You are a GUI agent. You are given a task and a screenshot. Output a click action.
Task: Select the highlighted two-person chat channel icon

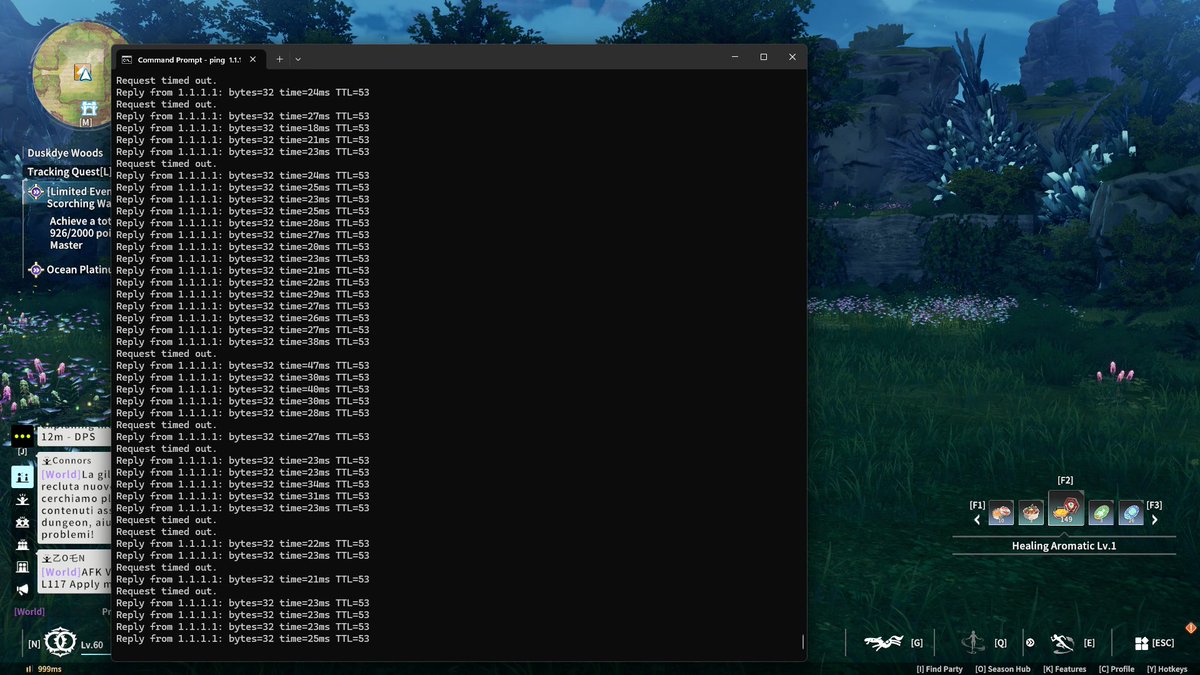(22, 476)
